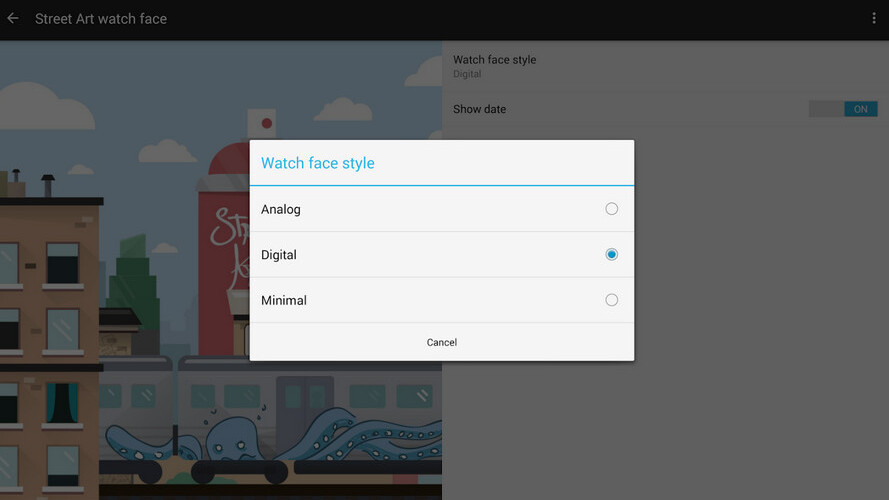The image size is (889, 500).
Task: Click the Analog option label
Action: (x=281, y=209)
